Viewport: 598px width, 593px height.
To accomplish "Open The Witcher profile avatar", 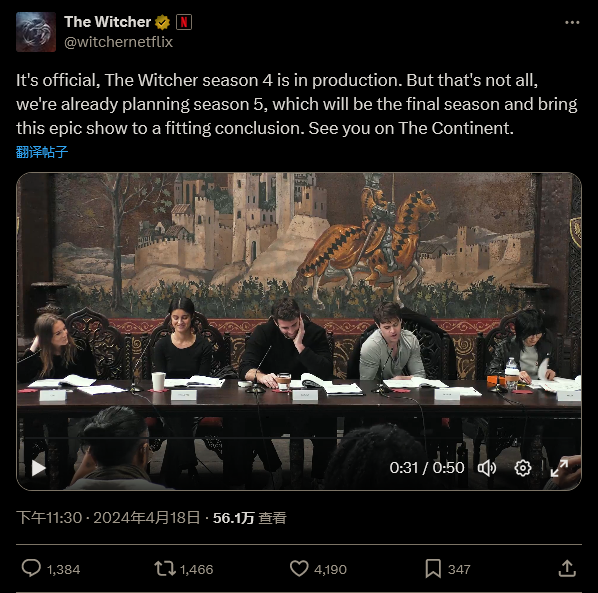I will pos(36,32).
